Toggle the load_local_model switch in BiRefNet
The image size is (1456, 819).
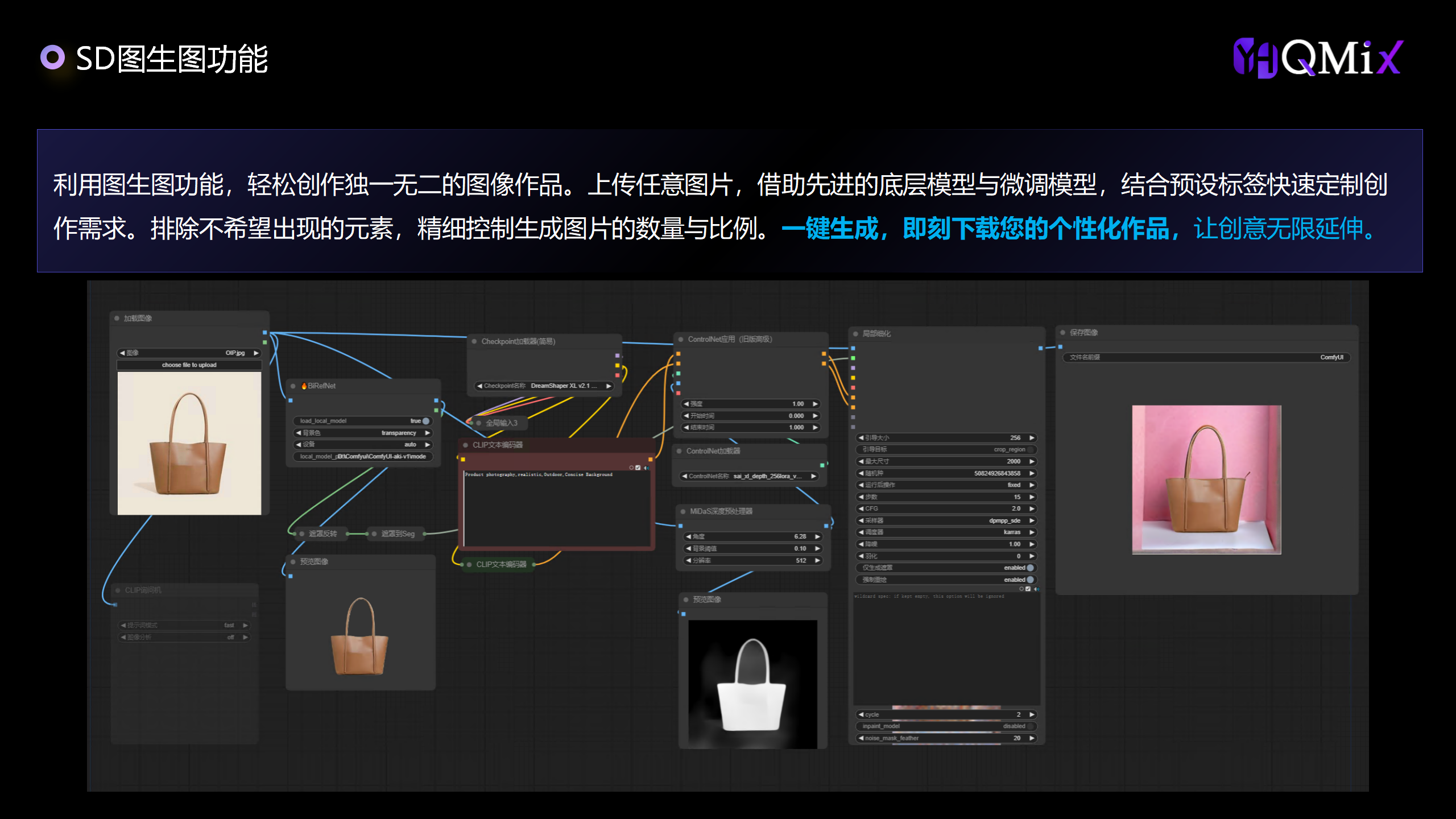pyautogui.click(x=425, y=421)
